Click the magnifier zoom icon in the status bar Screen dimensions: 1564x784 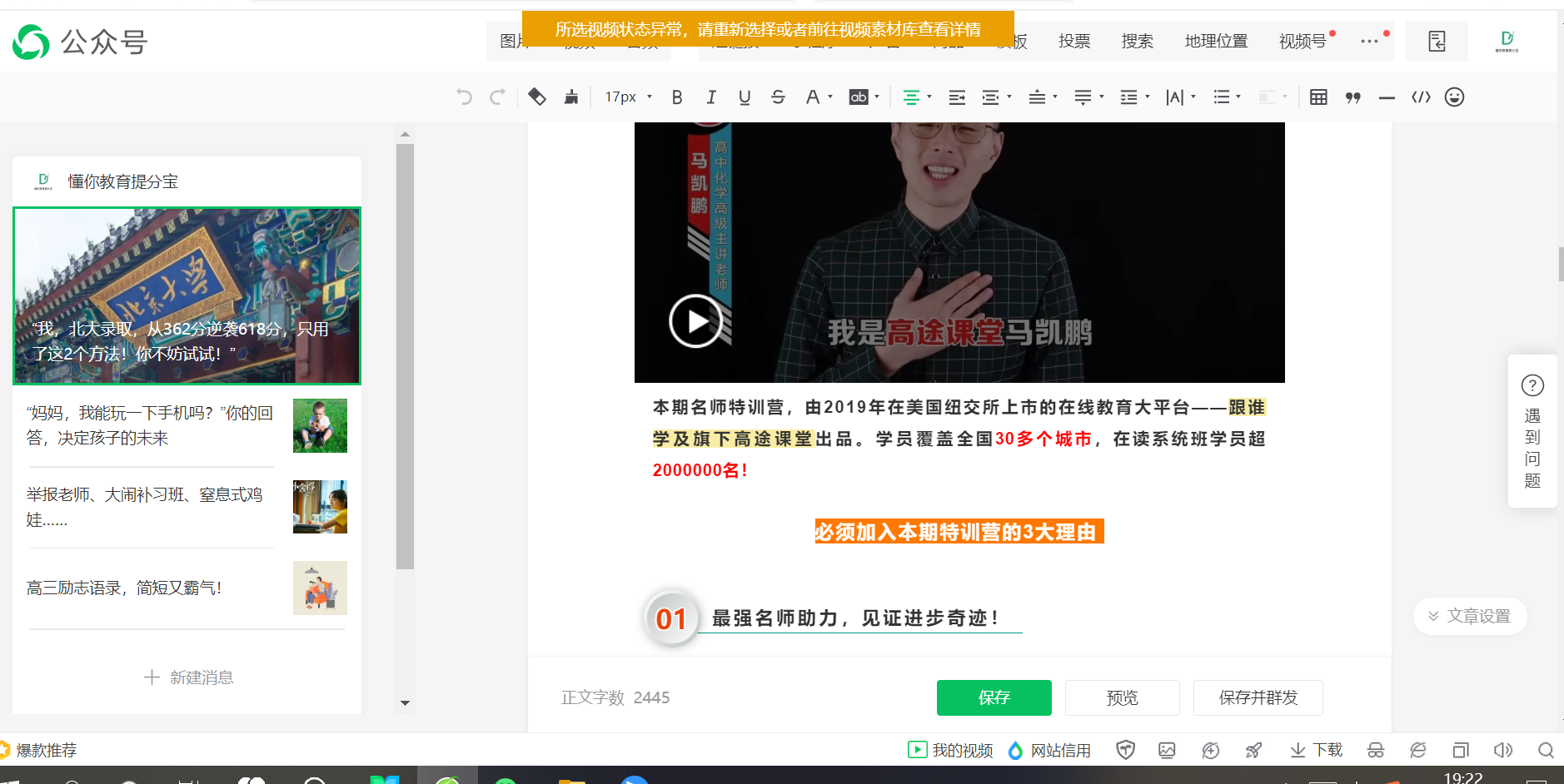1546,751
